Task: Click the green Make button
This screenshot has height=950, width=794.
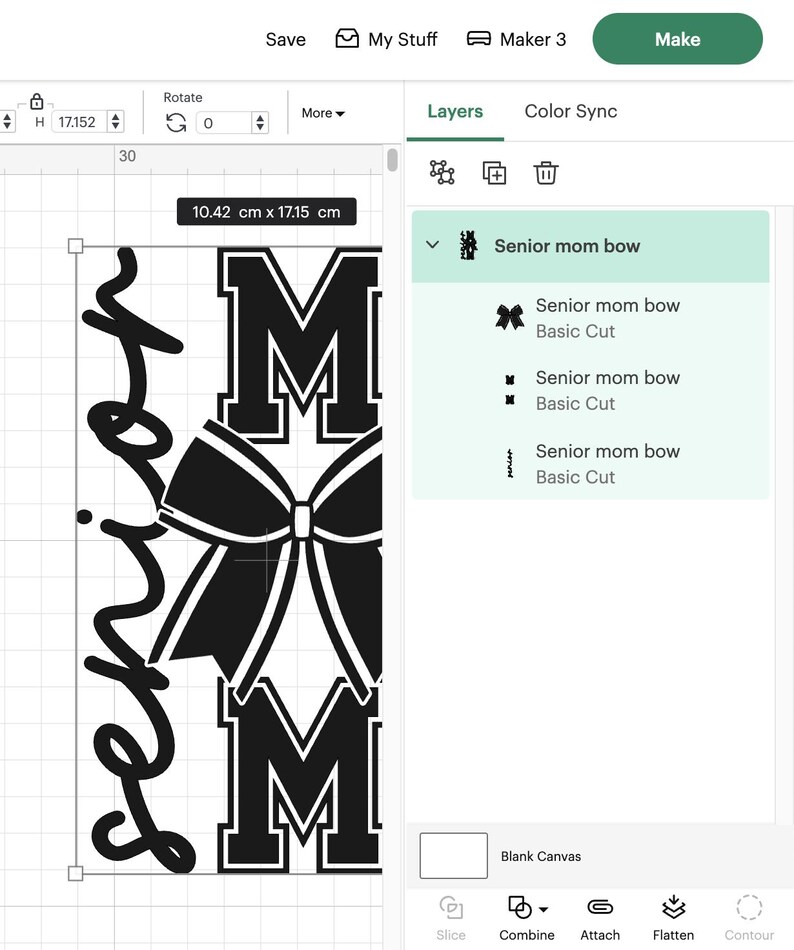Action: pos(677,39)
